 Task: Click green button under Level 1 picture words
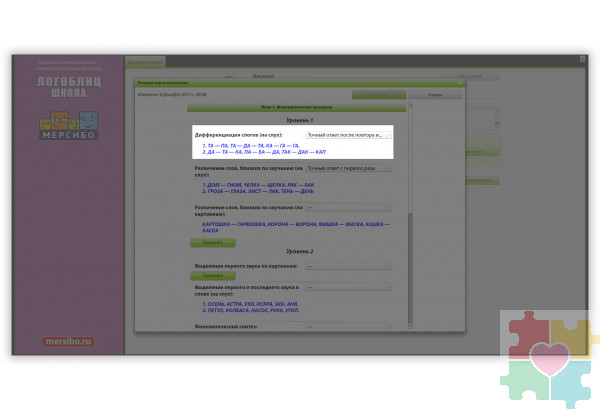[x=206, y=242]
